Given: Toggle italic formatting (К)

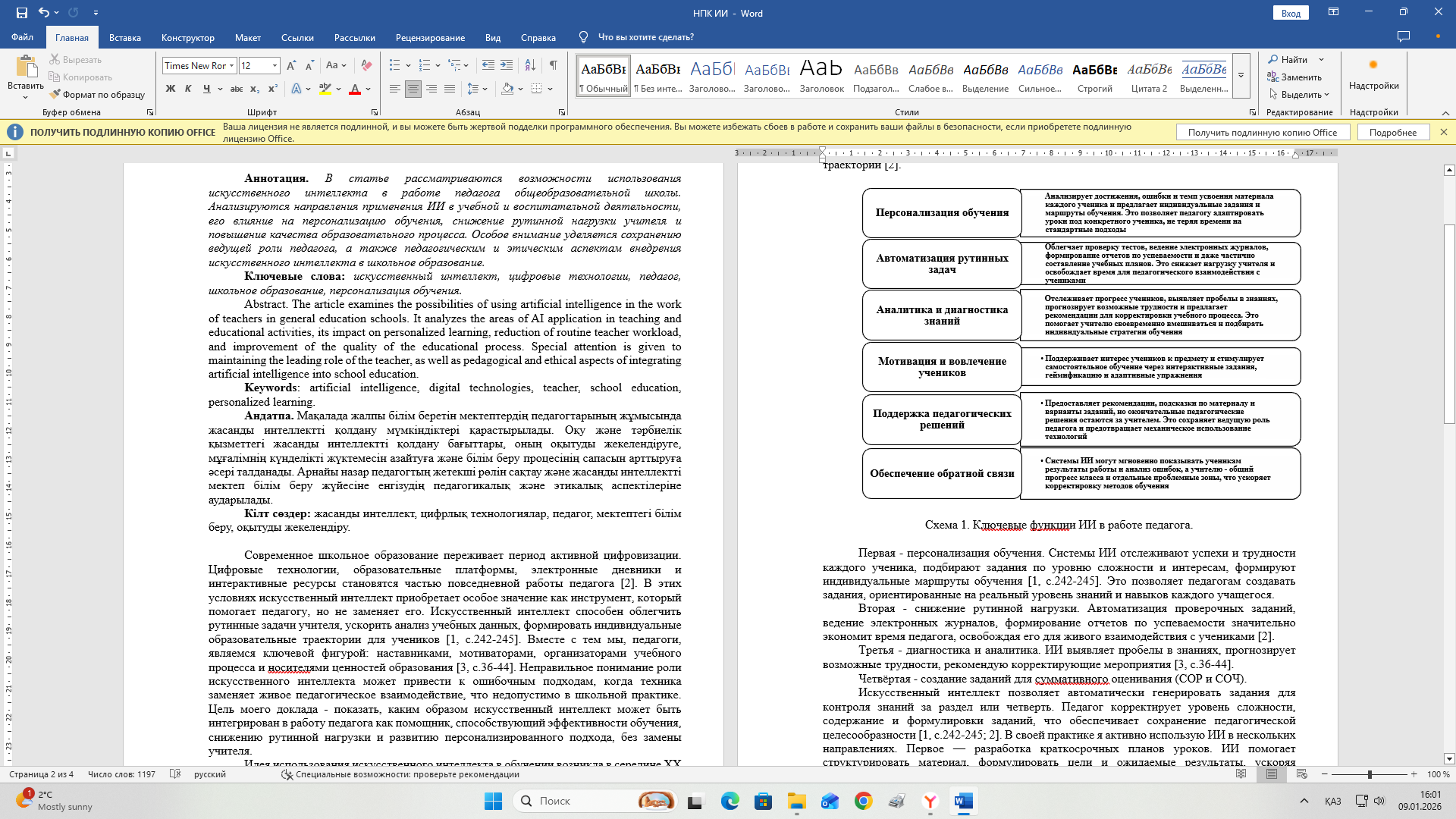Looking at the screenshot, I should click(188, 89).
